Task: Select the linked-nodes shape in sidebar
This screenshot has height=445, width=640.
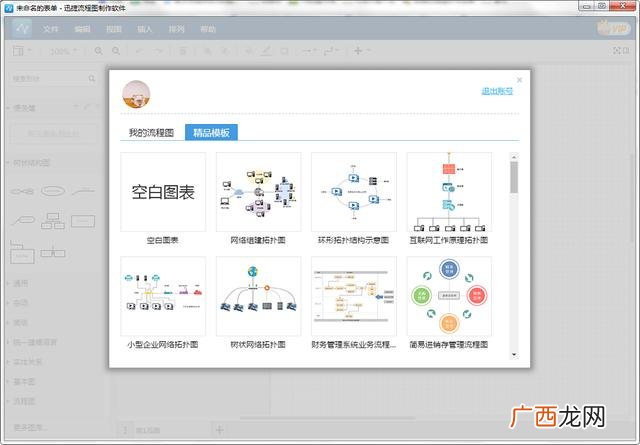Action: tap(22, 191)
